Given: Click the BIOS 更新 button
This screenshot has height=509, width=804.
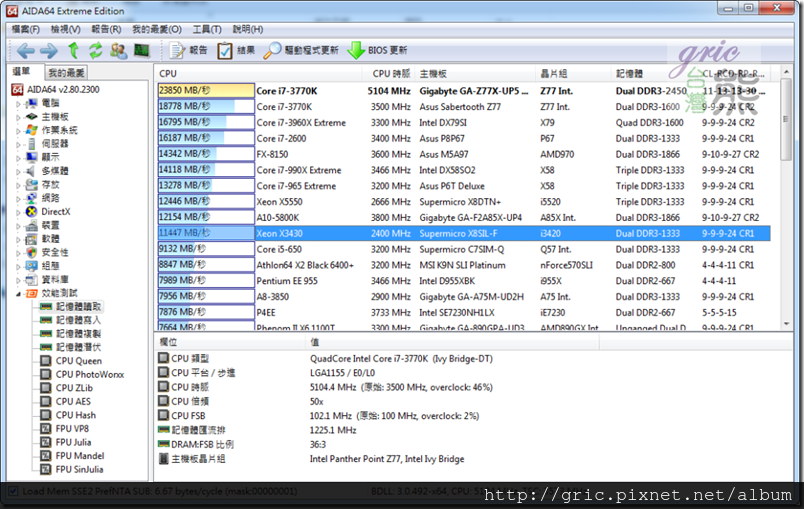Looking at the screenshot, I should (377, 50).
